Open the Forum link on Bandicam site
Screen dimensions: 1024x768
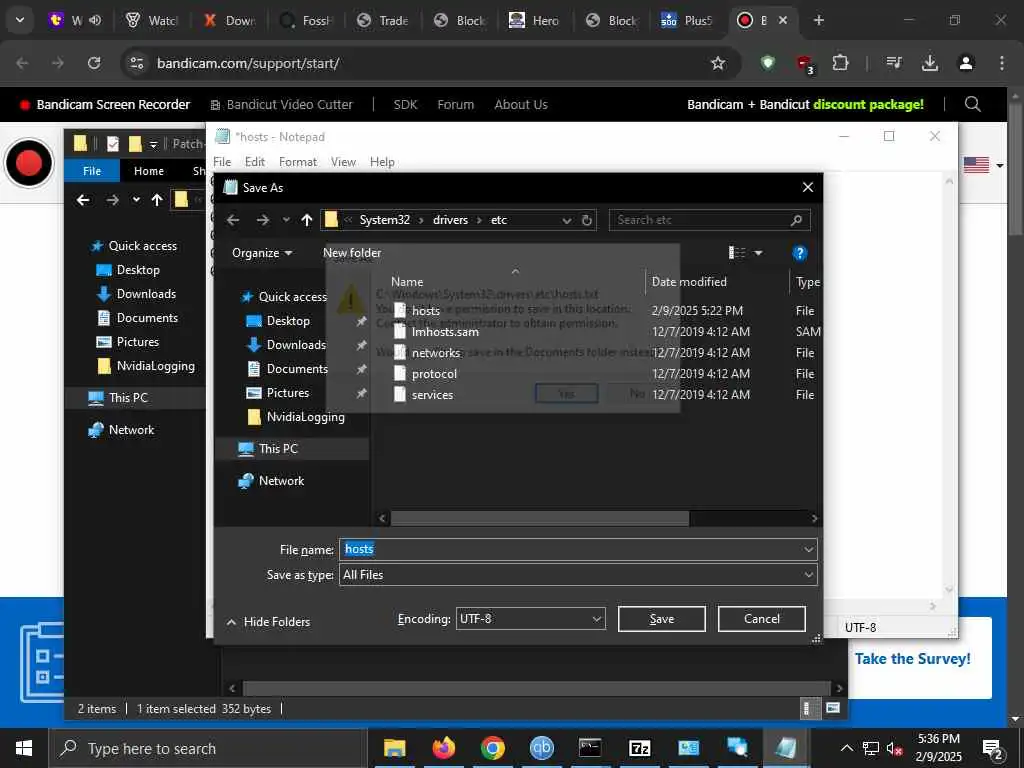click(455, 104)
